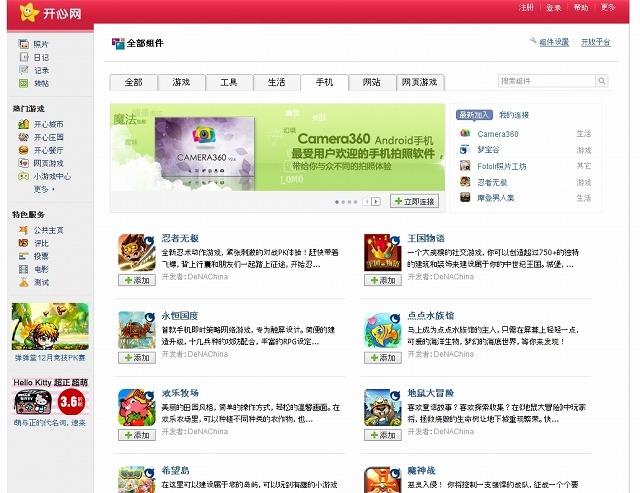Click 登录 link in header
The width and height of the screenshot is (640, 493).
pyautogui.click(x=553, y=7)
